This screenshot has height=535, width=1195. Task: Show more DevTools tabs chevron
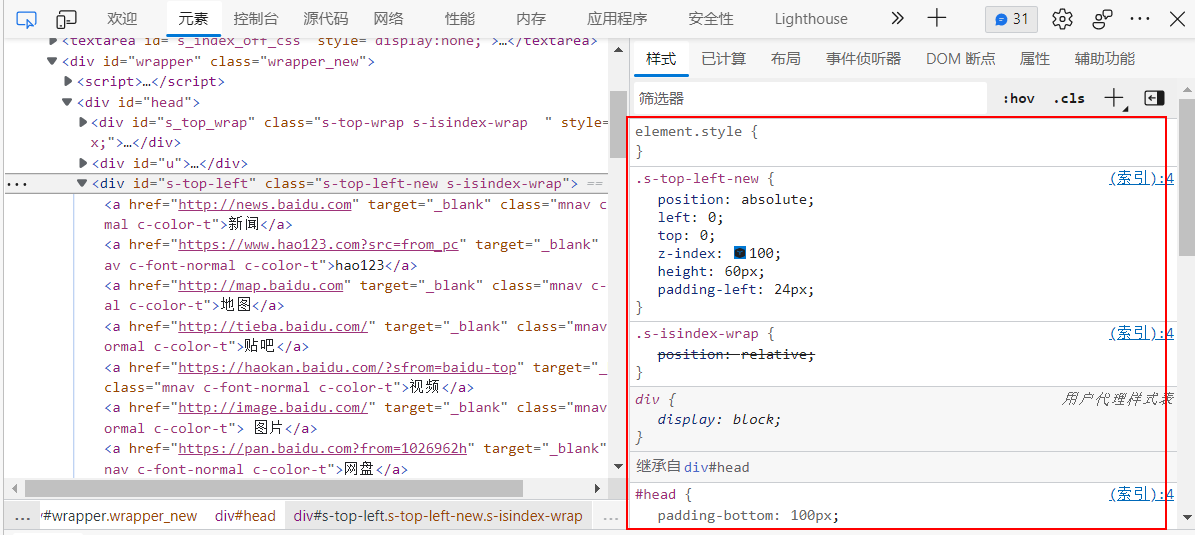897,19
